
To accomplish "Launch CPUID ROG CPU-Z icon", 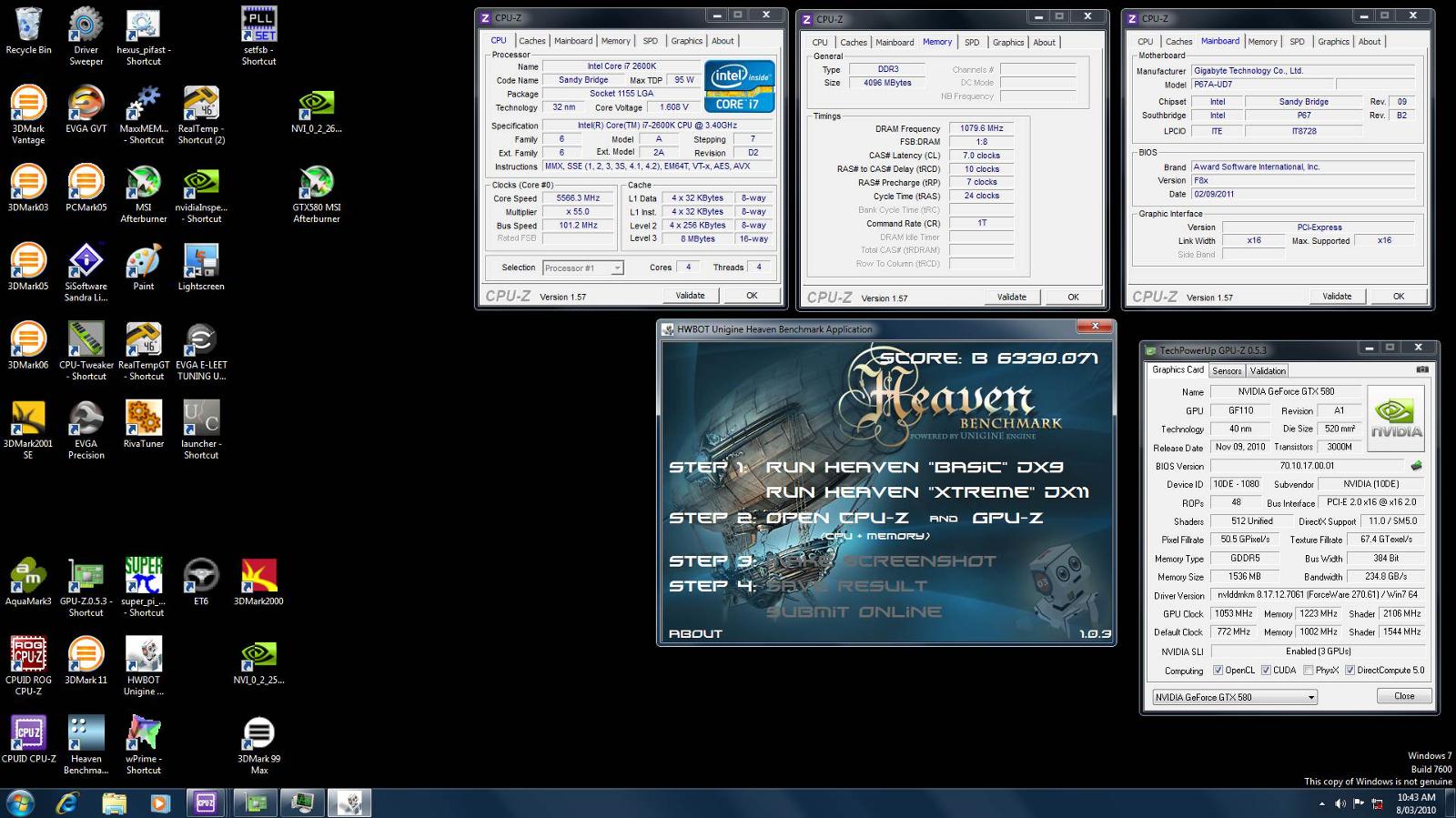I will pos(28,666).
